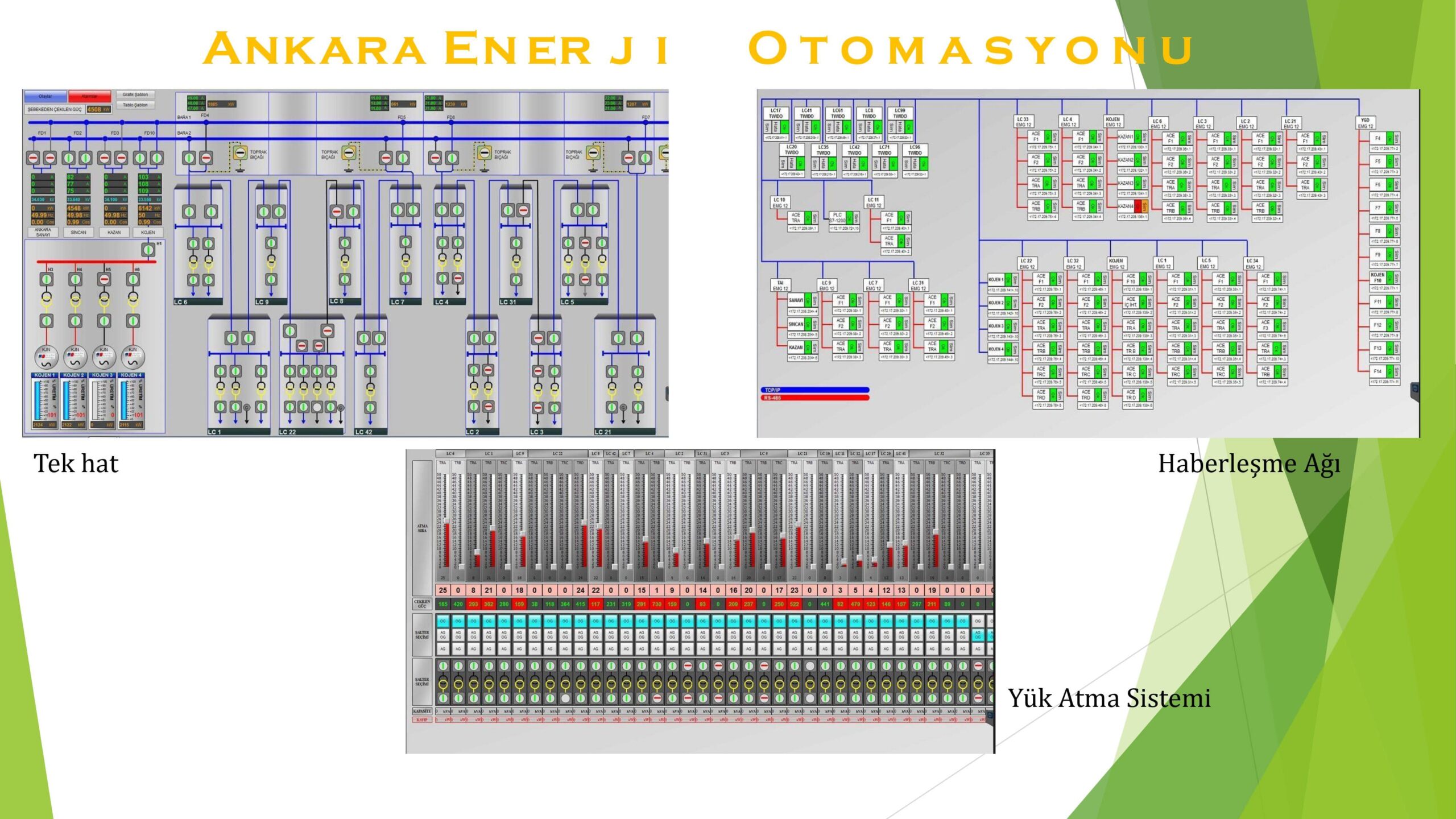Click the Grafik Şablon button
The width and height of the screenshot is (1456, 819).
click(x=135, y=94)
